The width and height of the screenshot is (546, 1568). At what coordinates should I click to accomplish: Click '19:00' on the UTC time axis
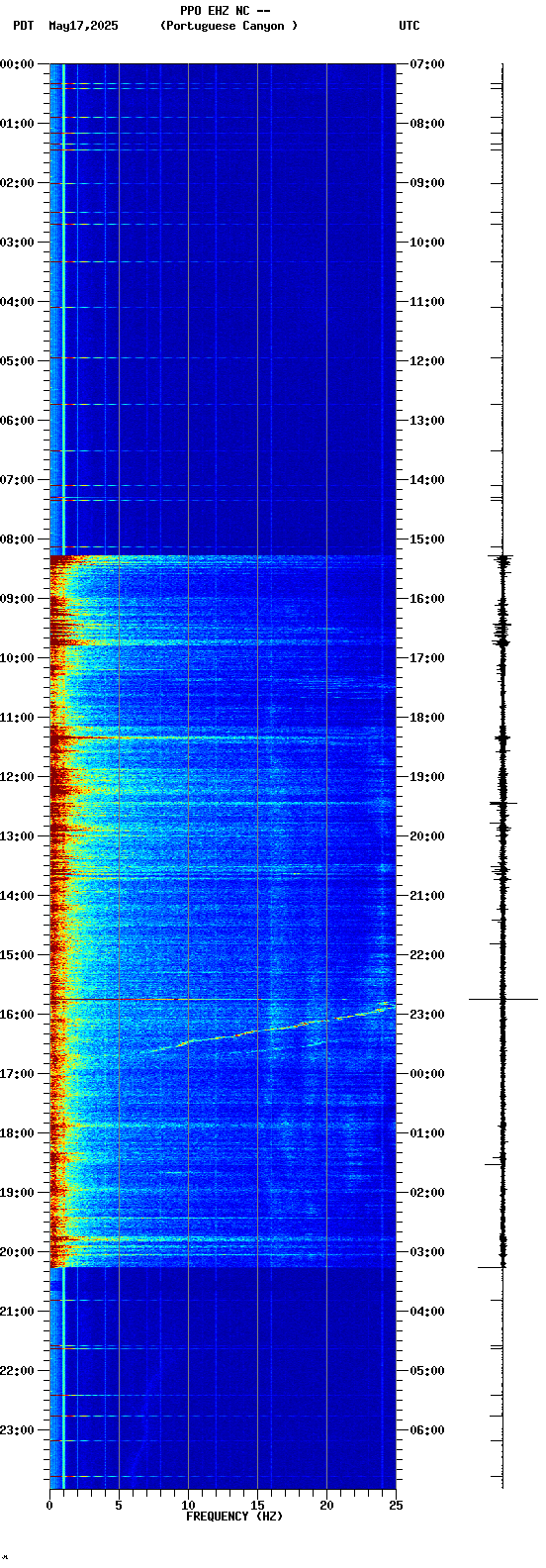(x=427, y=777)
